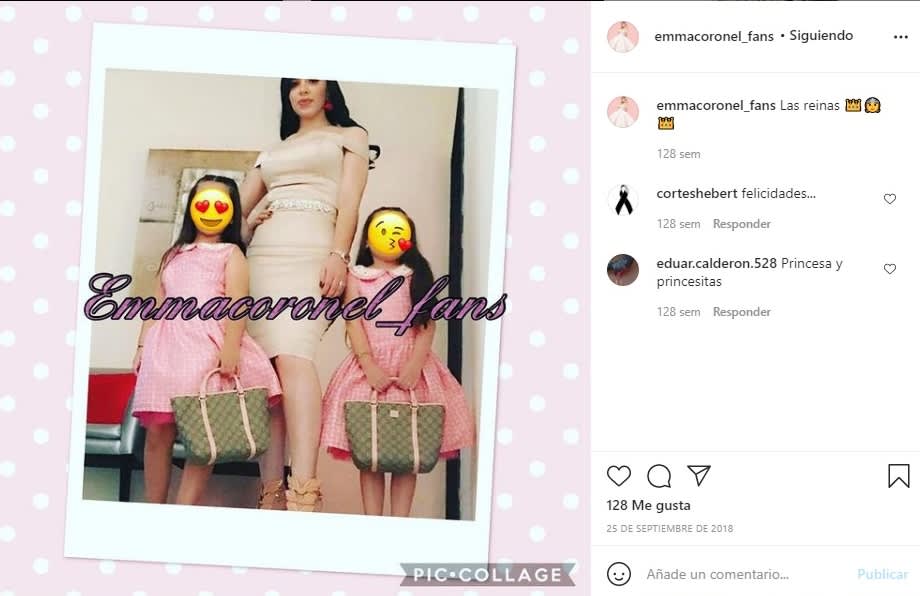
Task: Like the corteshebert comment heart
Action: [889, 199]
